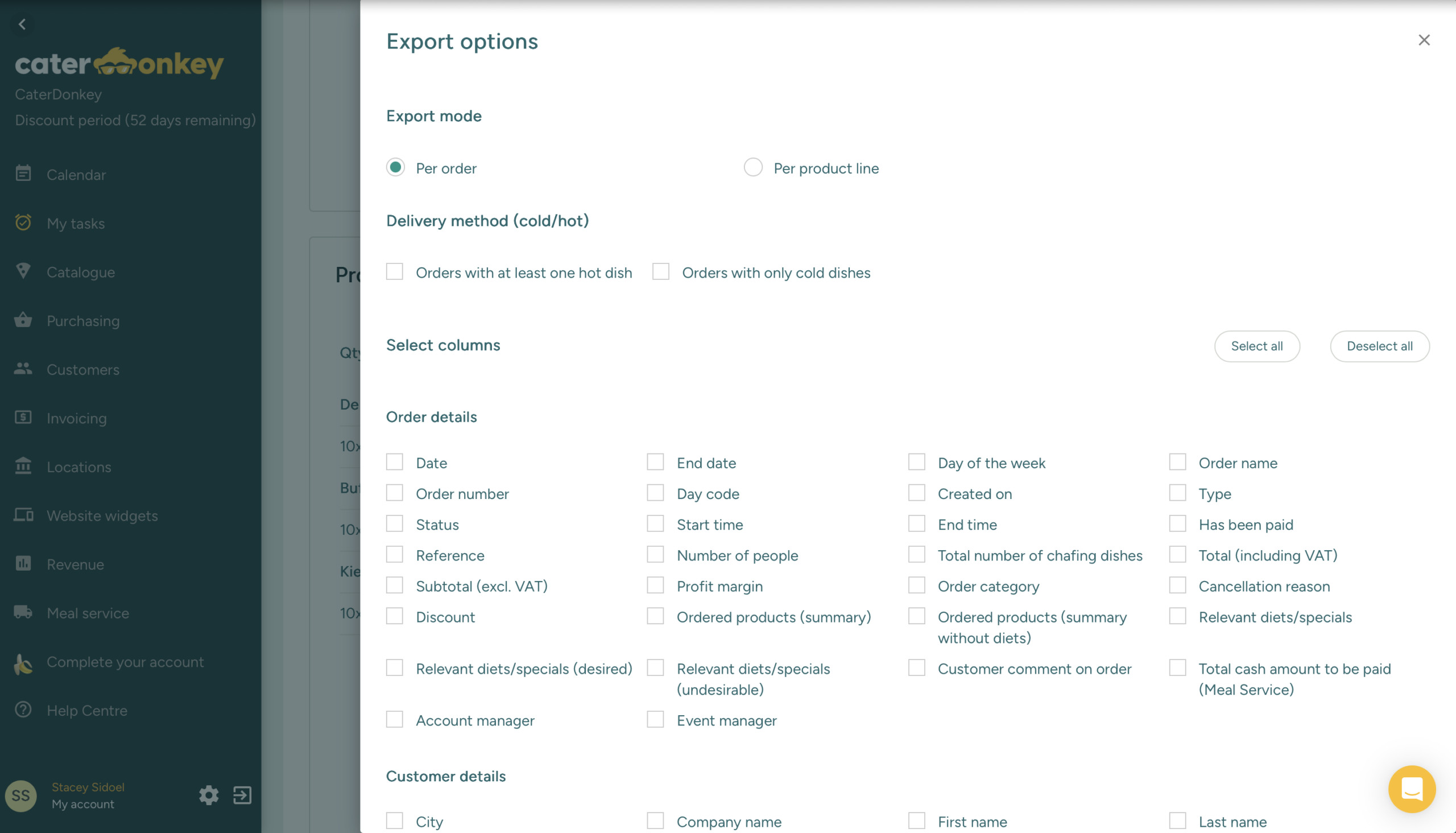This screenshot has height=833, width=1456.
Task: Select the Per order radio button
Action: 395,168
